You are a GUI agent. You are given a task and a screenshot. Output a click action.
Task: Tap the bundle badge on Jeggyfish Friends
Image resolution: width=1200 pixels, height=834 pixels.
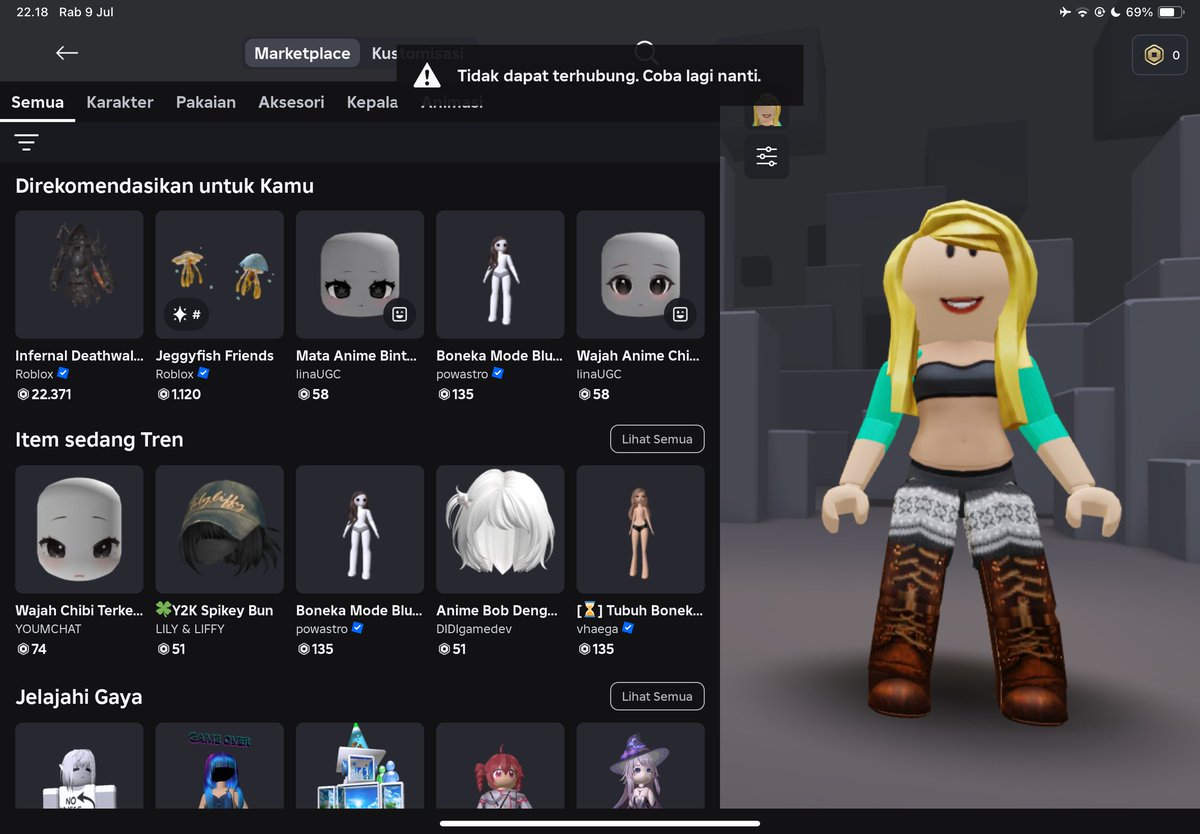click(187, 314)
